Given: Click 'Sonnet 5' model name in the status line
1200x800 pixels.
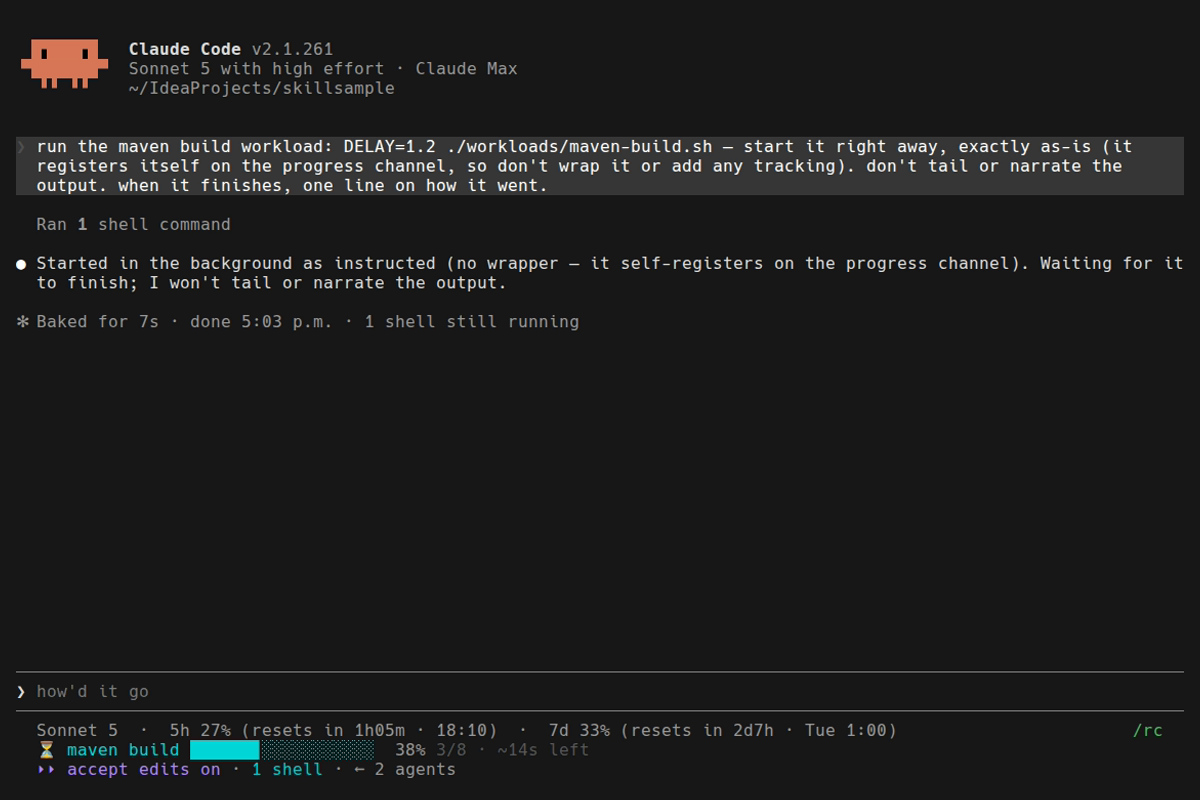Looking at the screenshot, I should coord(77,730).
